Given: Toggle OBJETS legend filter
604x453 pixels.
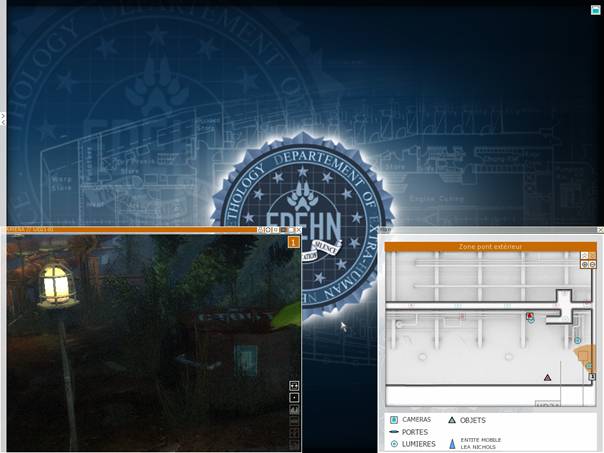Looking at the screenshot, I should pyautogui.click(x=467, y=420).
